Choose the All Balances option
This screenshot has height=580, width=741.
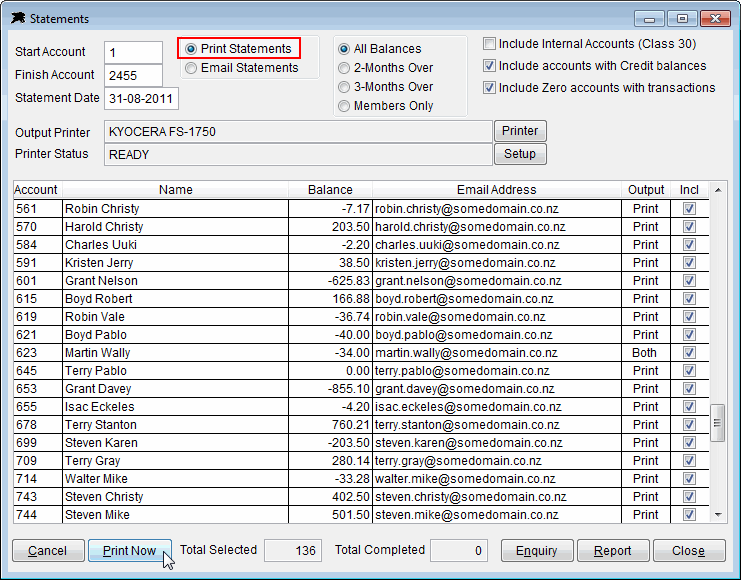point(344,49)
